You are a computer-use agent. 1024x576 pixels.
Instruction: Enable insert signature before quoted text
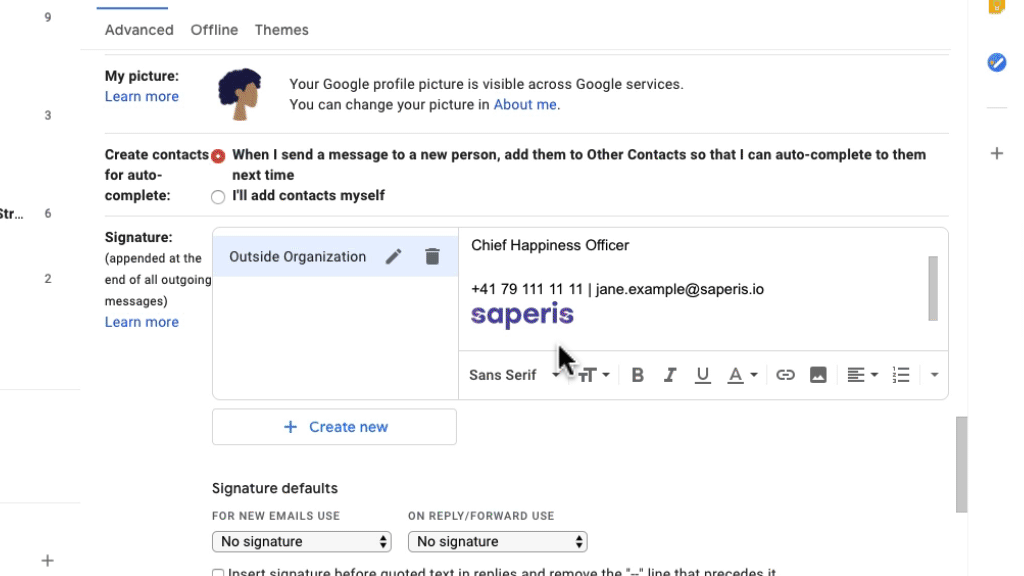(218, 573)
